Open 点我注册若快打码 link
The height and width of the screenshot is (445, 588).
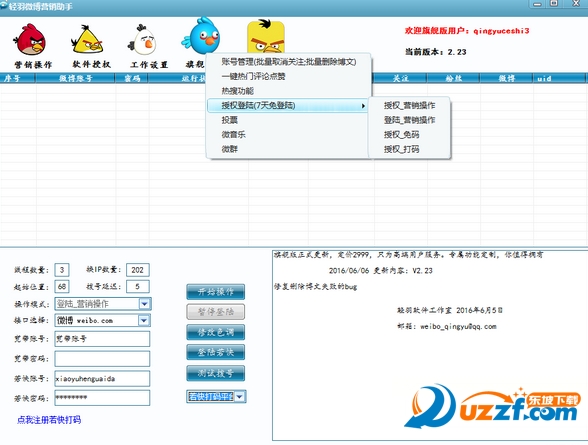(49, 420)
